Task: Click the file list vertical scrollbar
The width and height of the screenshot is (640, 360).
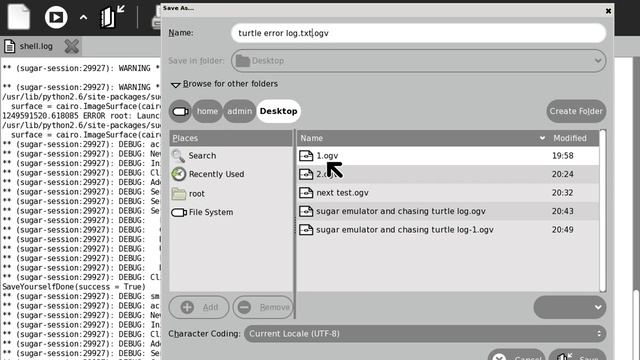Action: coord(603,211)
